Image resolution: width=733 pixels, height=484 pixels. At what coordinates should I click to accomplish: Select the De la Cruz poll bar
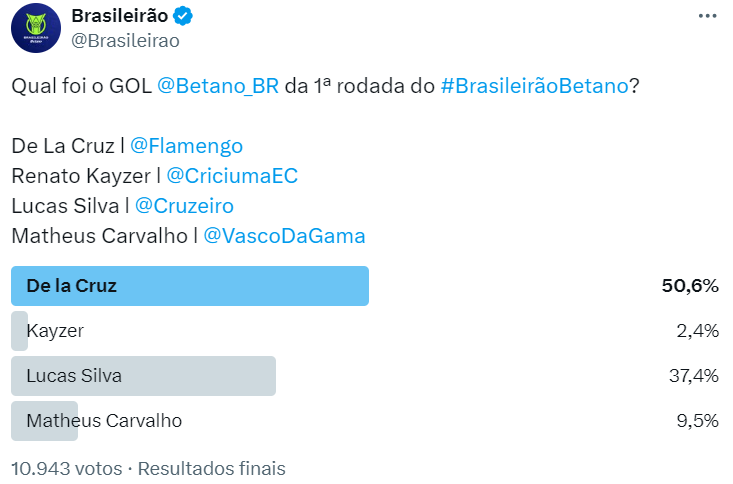pos(190,286)
